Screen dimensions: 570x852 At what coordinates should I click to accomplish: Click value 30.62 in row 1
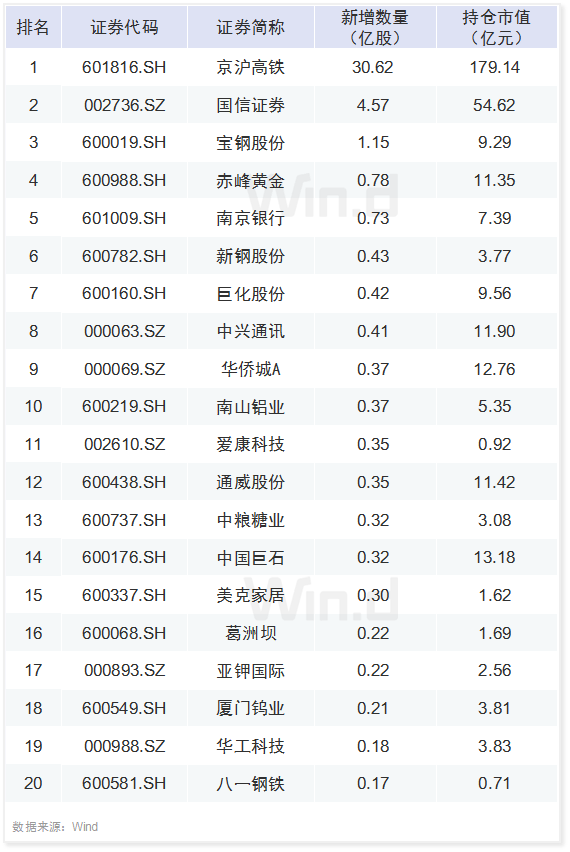[x=373, y=67]
